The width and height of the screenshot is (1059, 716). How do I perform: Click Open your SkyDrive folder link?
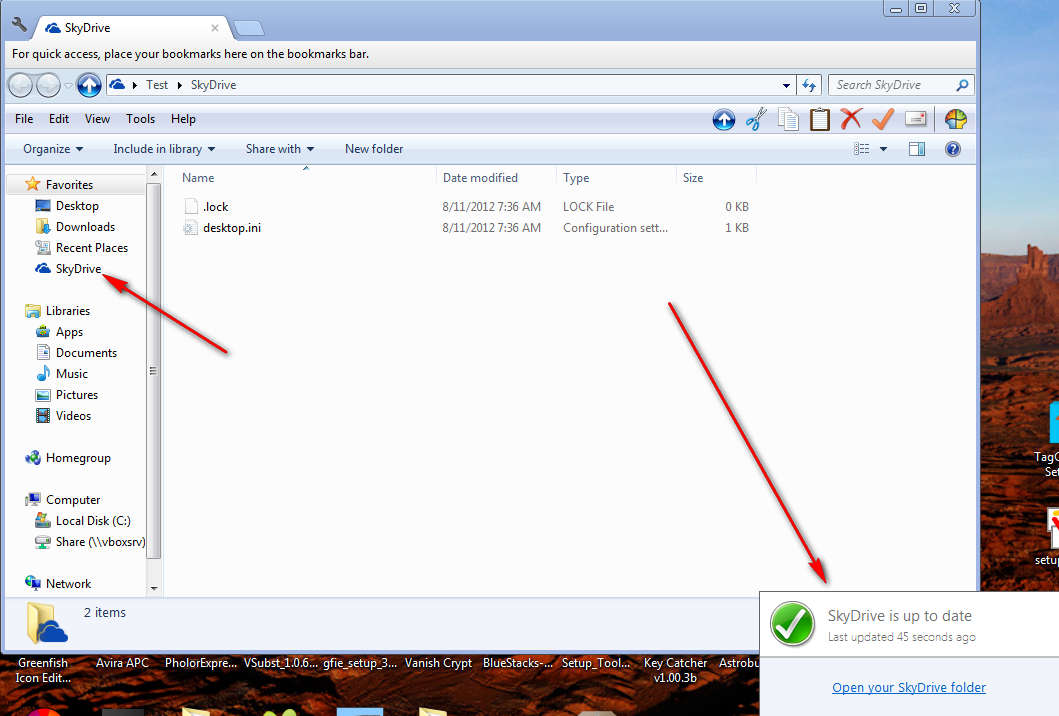[x=908, y=687]
